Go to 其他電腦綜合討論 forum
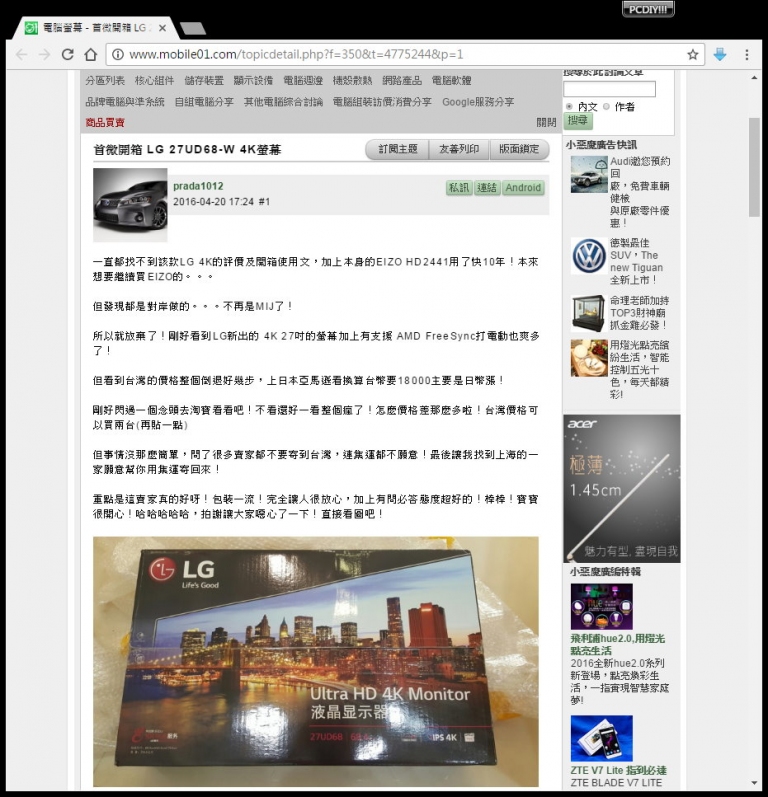768x797 pixels. point(283,102)
